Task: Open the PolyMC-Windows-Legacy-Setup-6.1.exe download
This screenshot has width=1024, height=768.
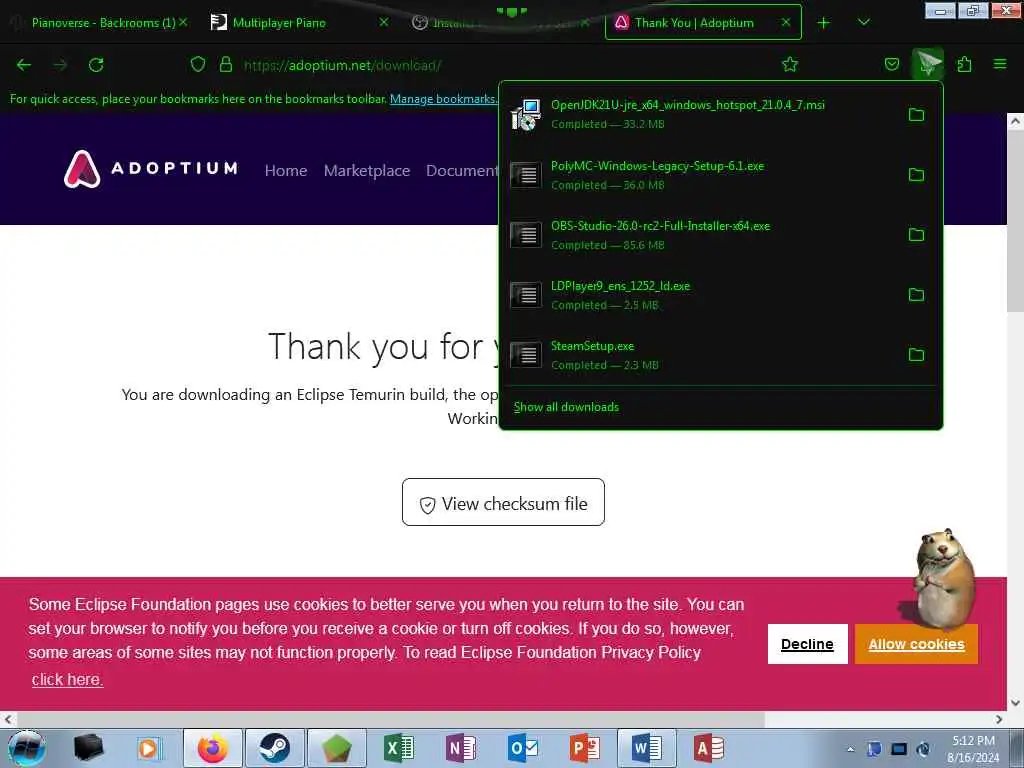Action: click(702, 174)
